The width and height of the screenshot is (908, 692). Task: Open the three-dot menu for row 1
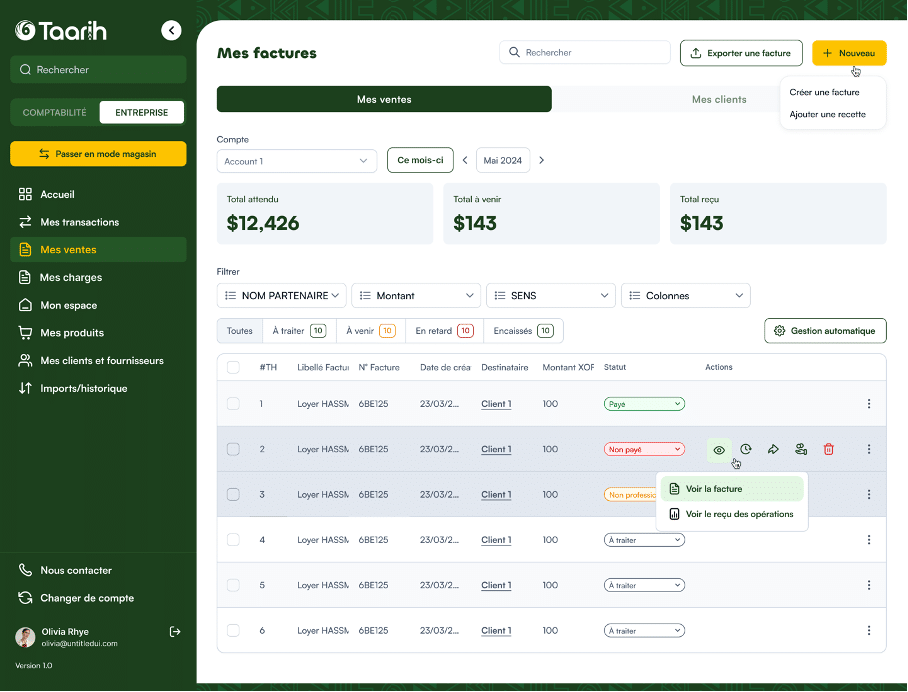(x=868, y=404)
